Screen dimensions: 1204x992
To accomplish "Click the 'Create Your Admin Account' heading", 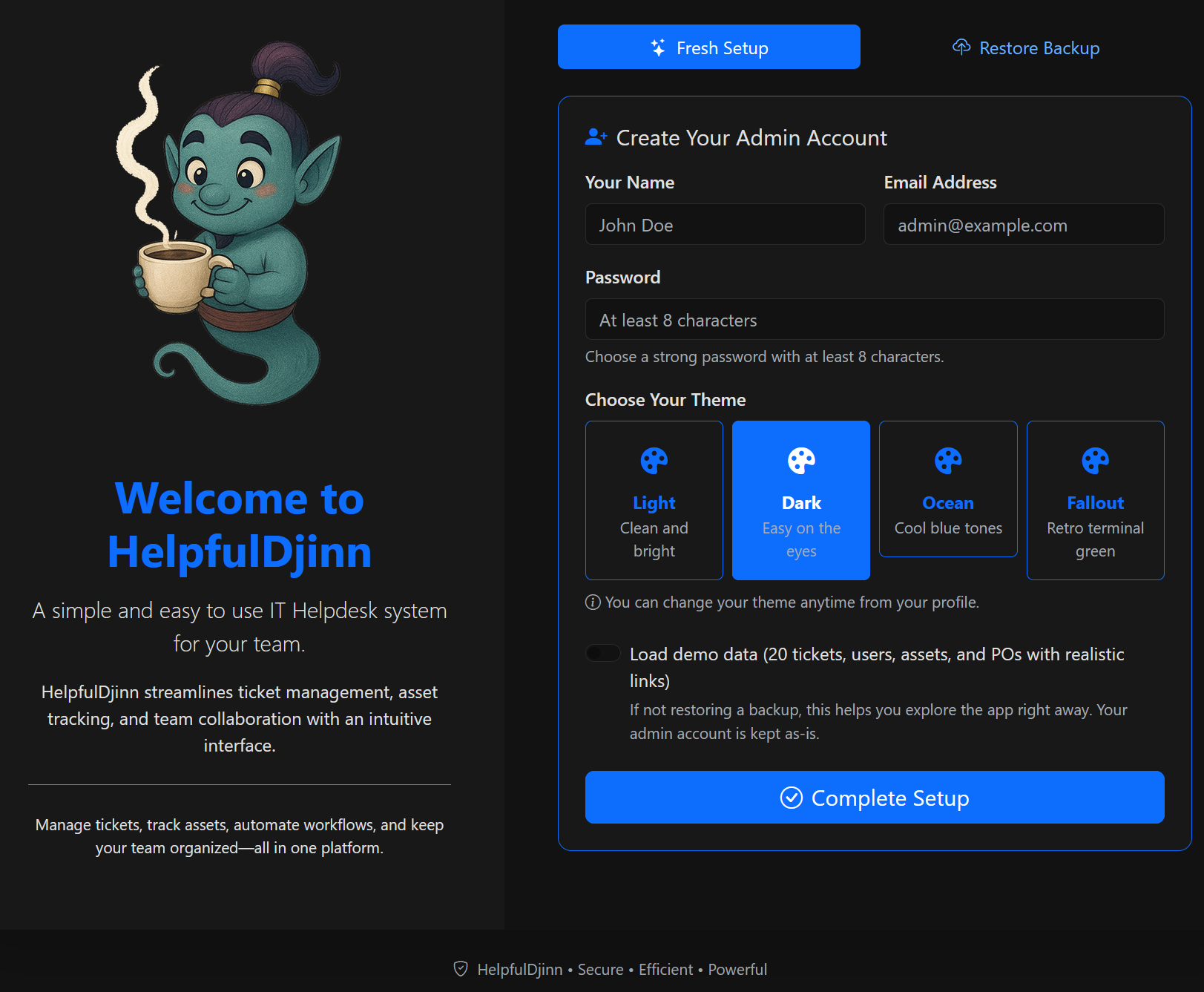I will (x=751, y=138).
